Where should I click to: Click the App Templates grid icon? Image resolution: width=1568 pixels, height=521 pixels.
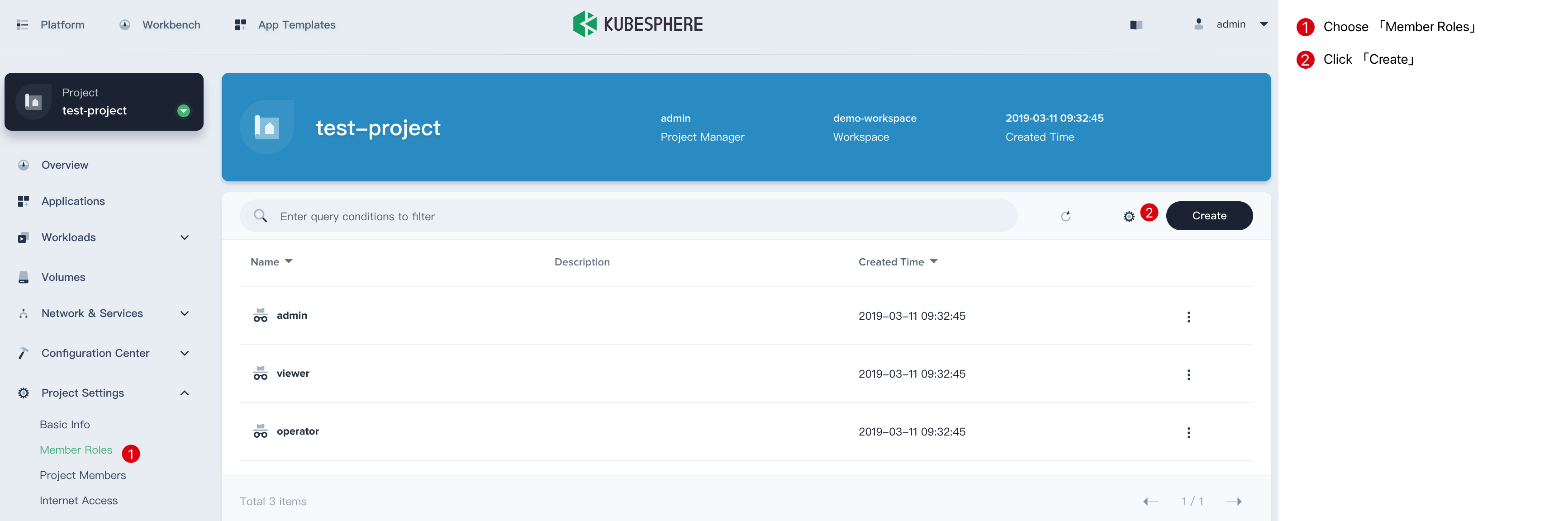pos(240,25)
